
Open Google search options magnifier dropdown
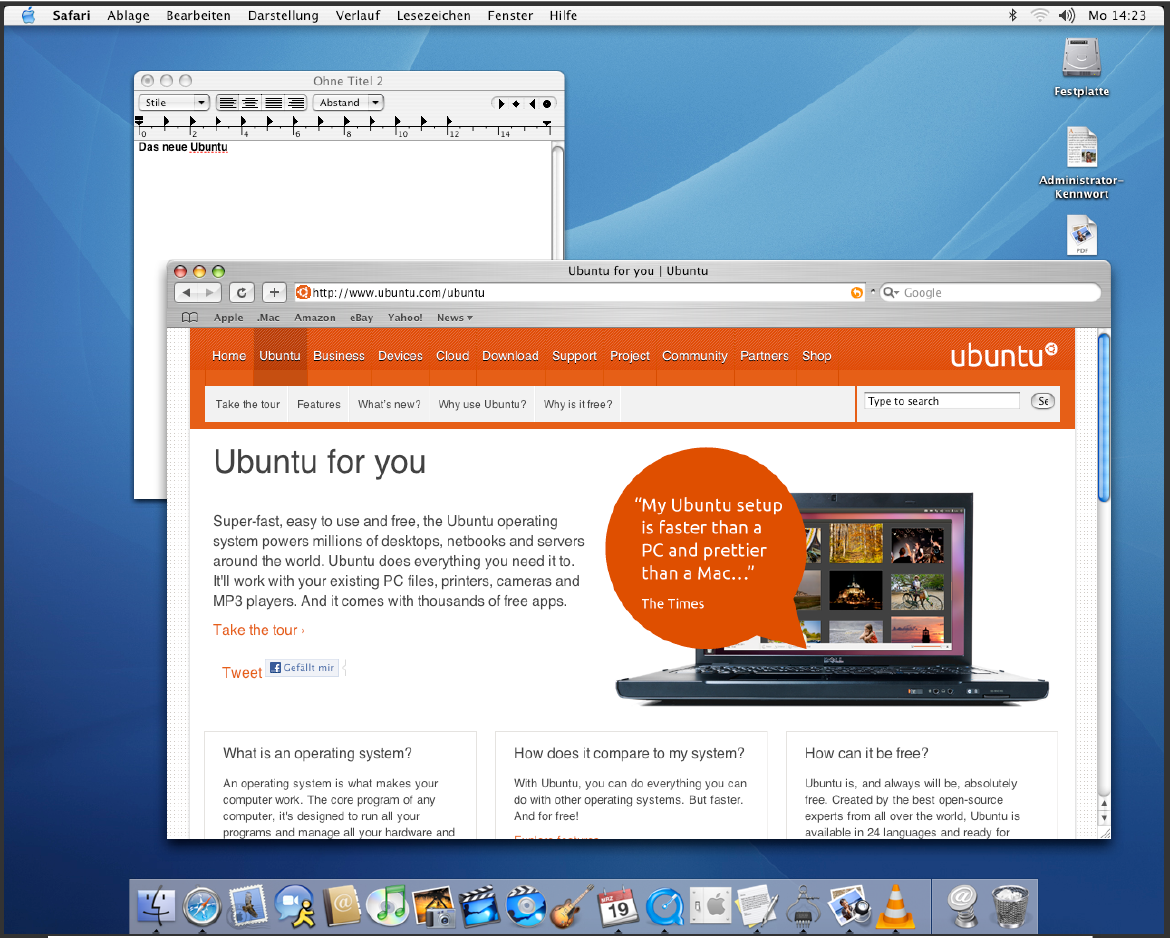coord(891,293)
